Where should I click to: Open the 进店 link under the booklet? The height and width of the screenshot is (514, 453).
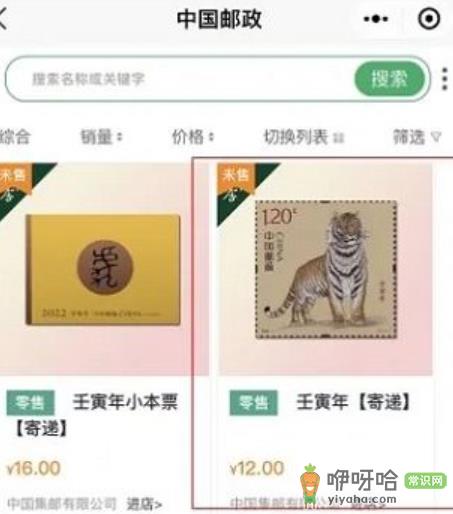tap(144, 504)
